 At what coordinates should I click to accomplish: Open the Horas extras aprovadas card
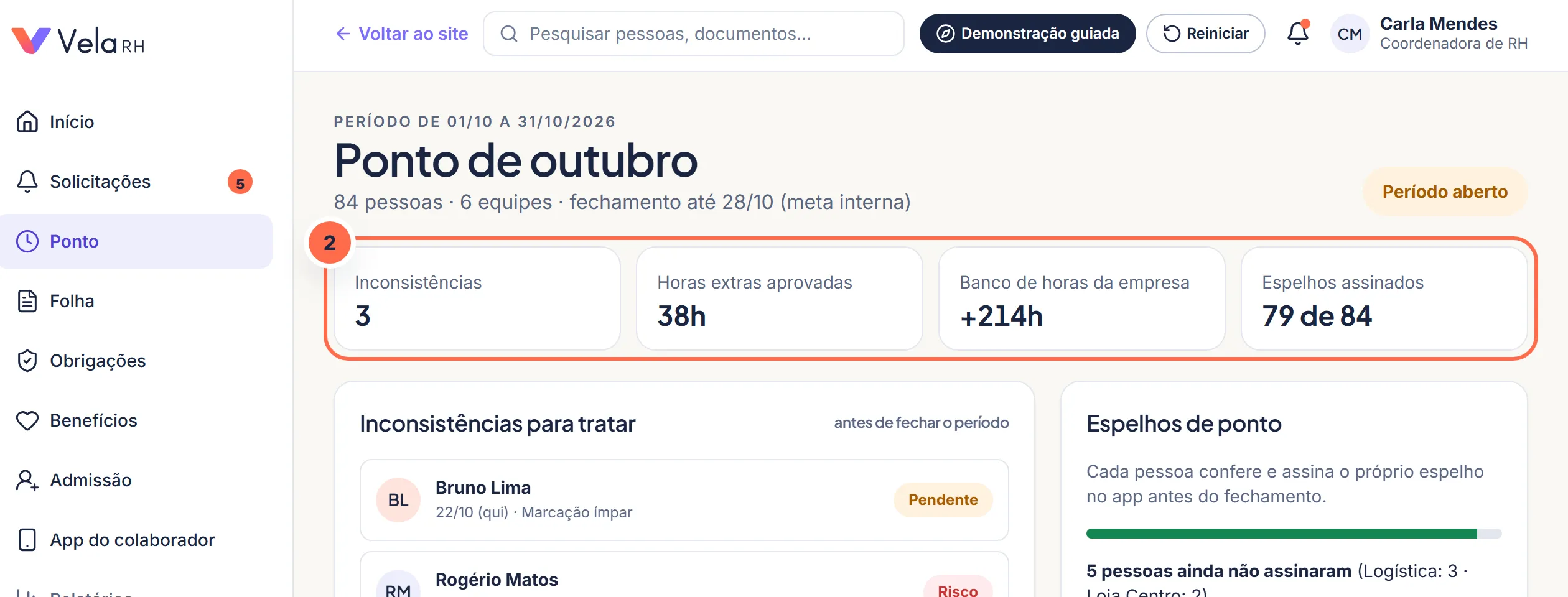point(780,298)
